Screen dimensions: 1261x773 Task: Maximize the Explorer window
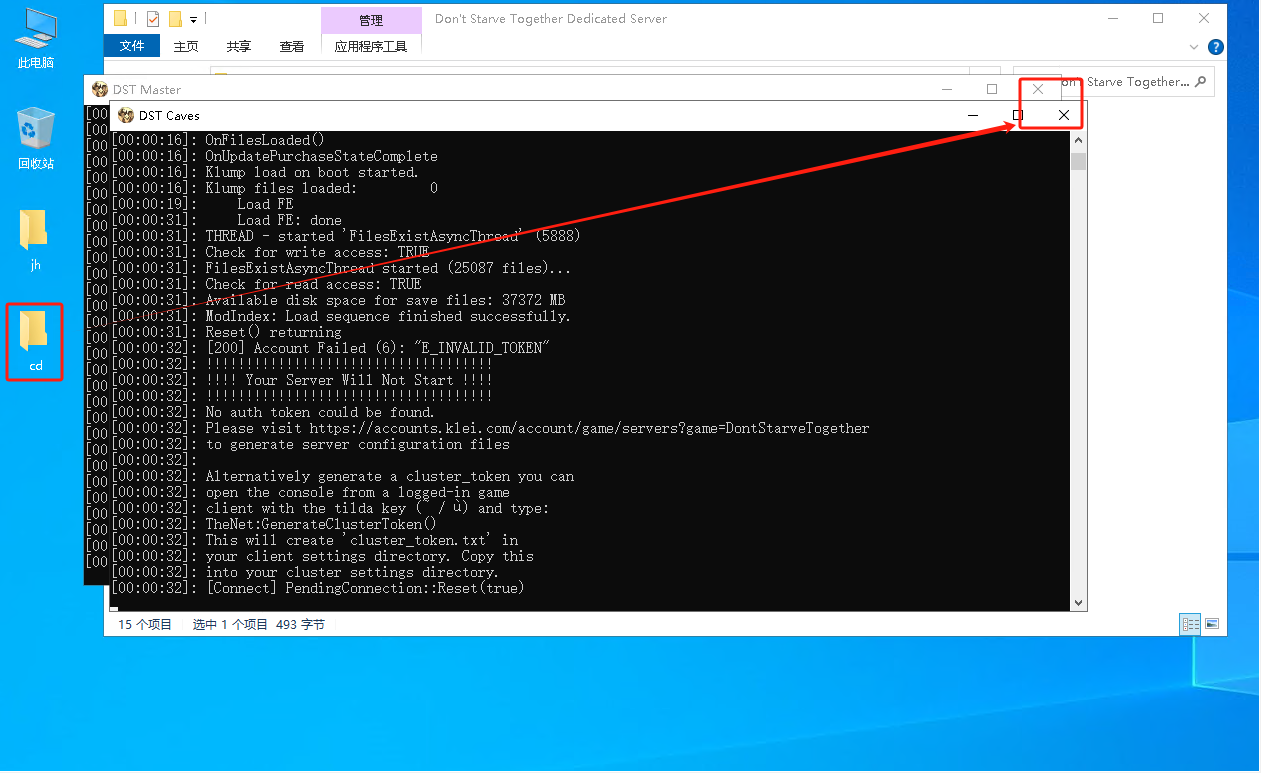[1158, 18]
